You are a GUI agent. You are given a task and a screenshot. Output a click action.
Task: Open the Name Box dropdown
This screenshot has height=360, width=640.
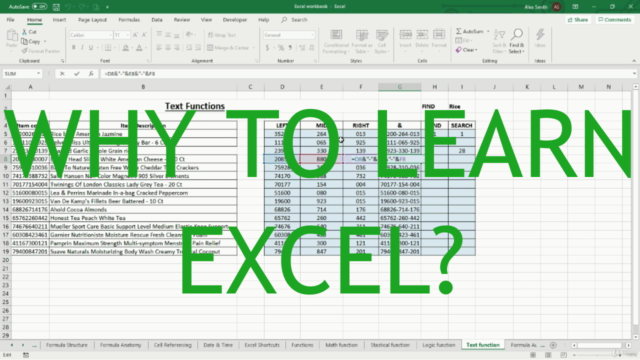tap(38, 73)
